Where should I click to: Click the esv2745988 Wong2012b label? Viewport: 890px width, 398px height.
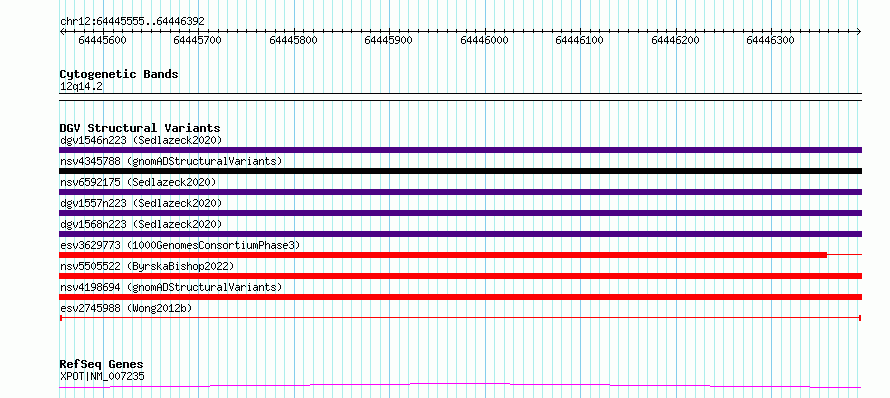pos(126,308)
